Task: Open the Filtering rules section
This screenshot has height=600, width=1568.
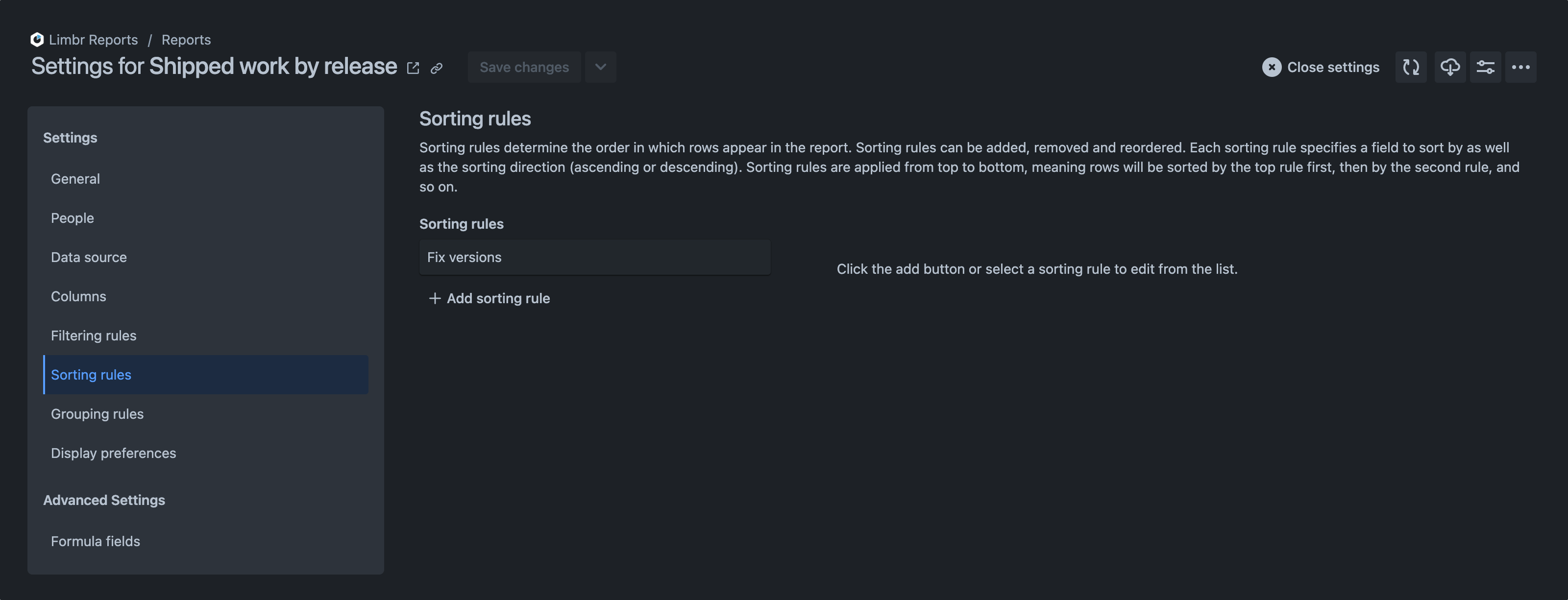Action: point(93,336)
